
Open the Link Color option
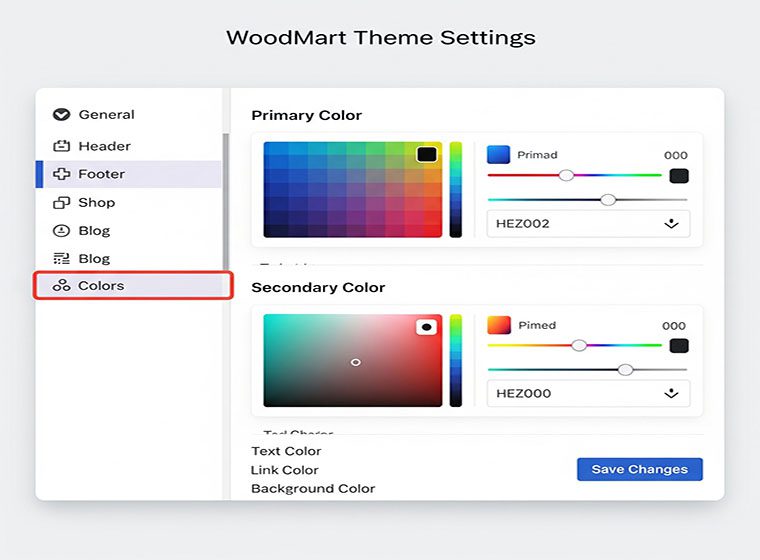click(x=285, y=470)
